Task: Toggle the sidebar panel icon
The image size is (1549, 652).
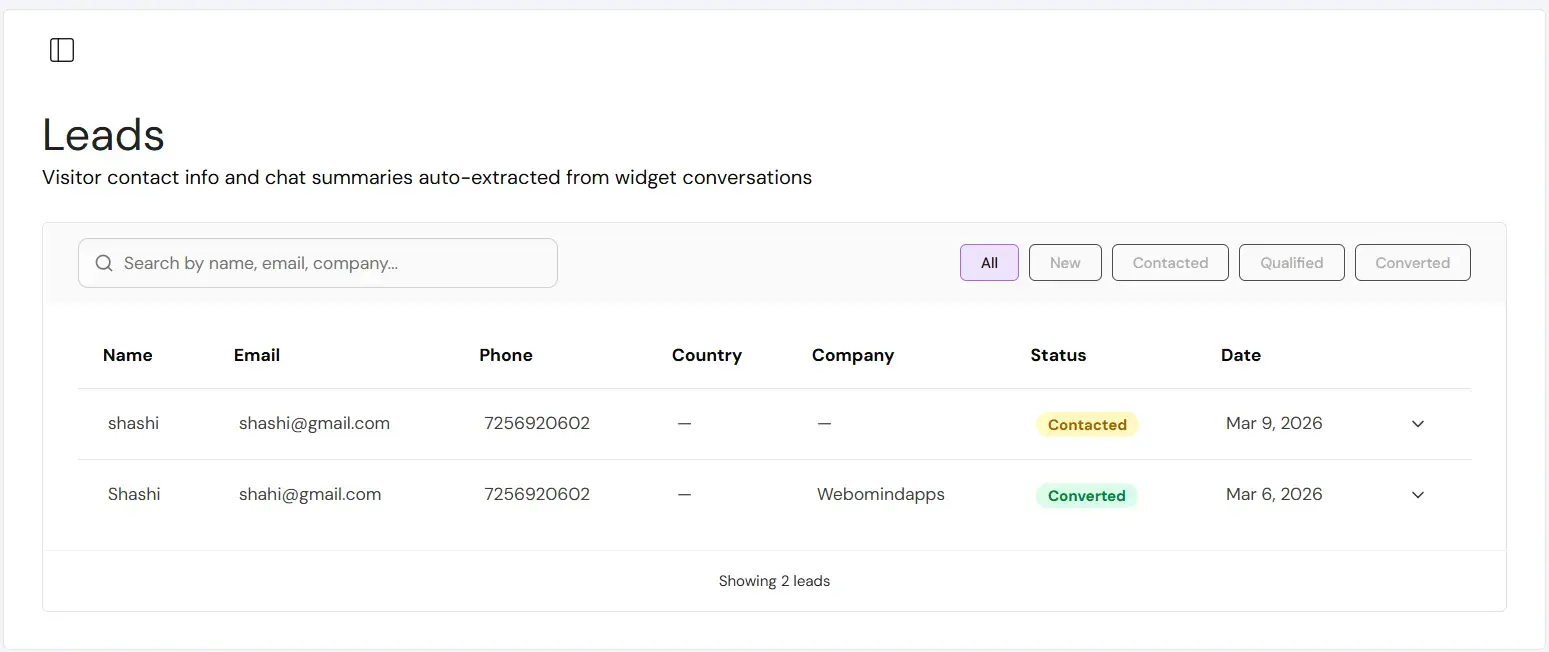Action: coord(62,50)
